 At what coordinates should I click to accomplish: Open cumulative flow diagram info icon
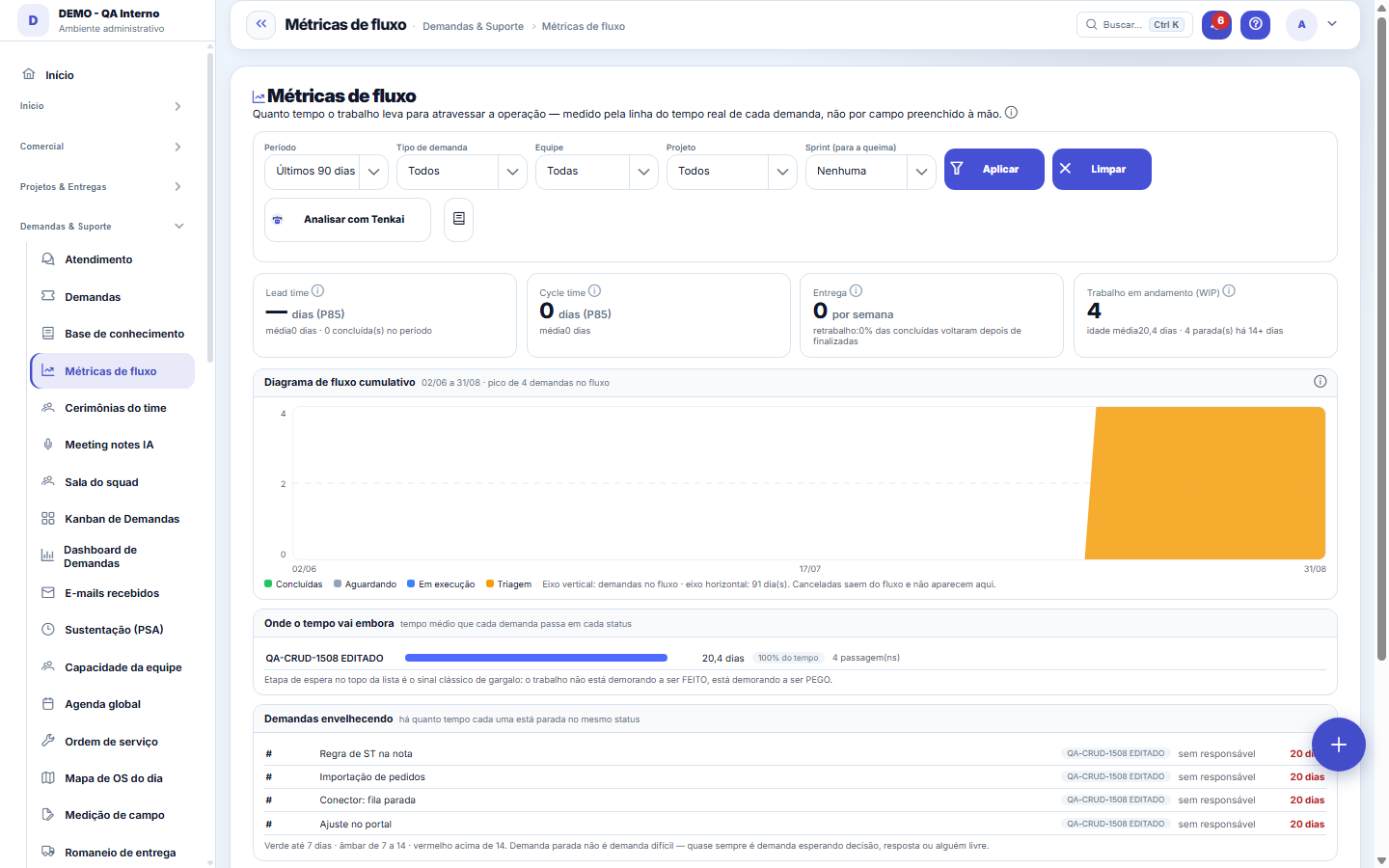pyautogui.click(x=1320, y=382)
